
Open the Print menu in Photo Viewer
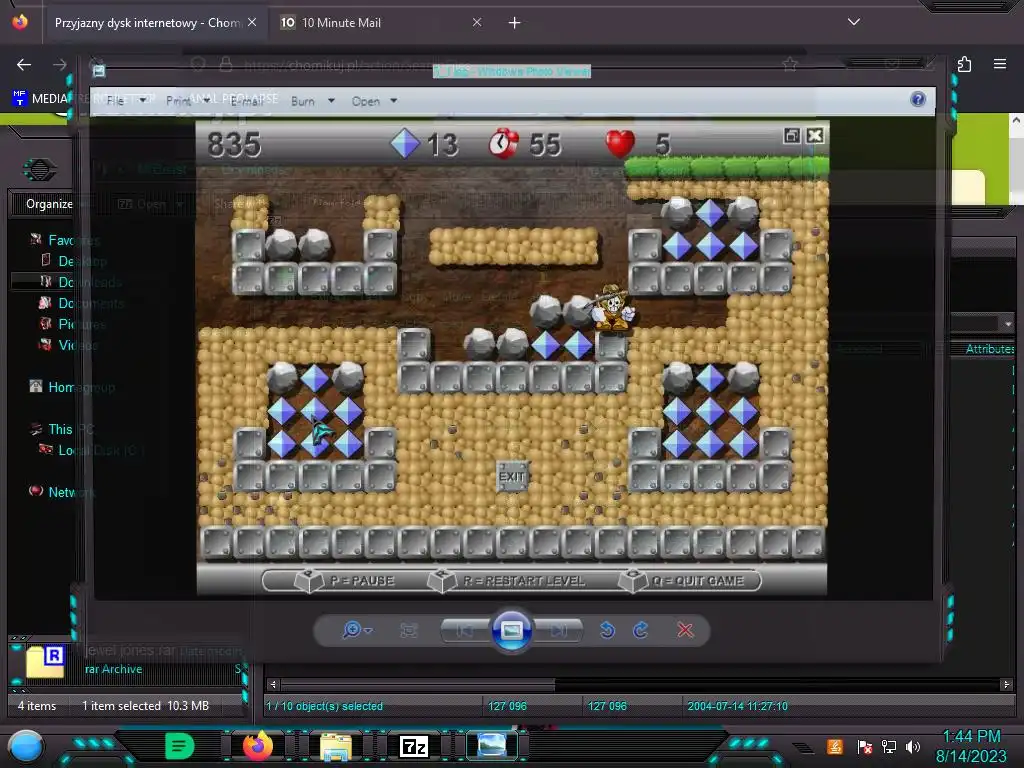click(178, 101)
